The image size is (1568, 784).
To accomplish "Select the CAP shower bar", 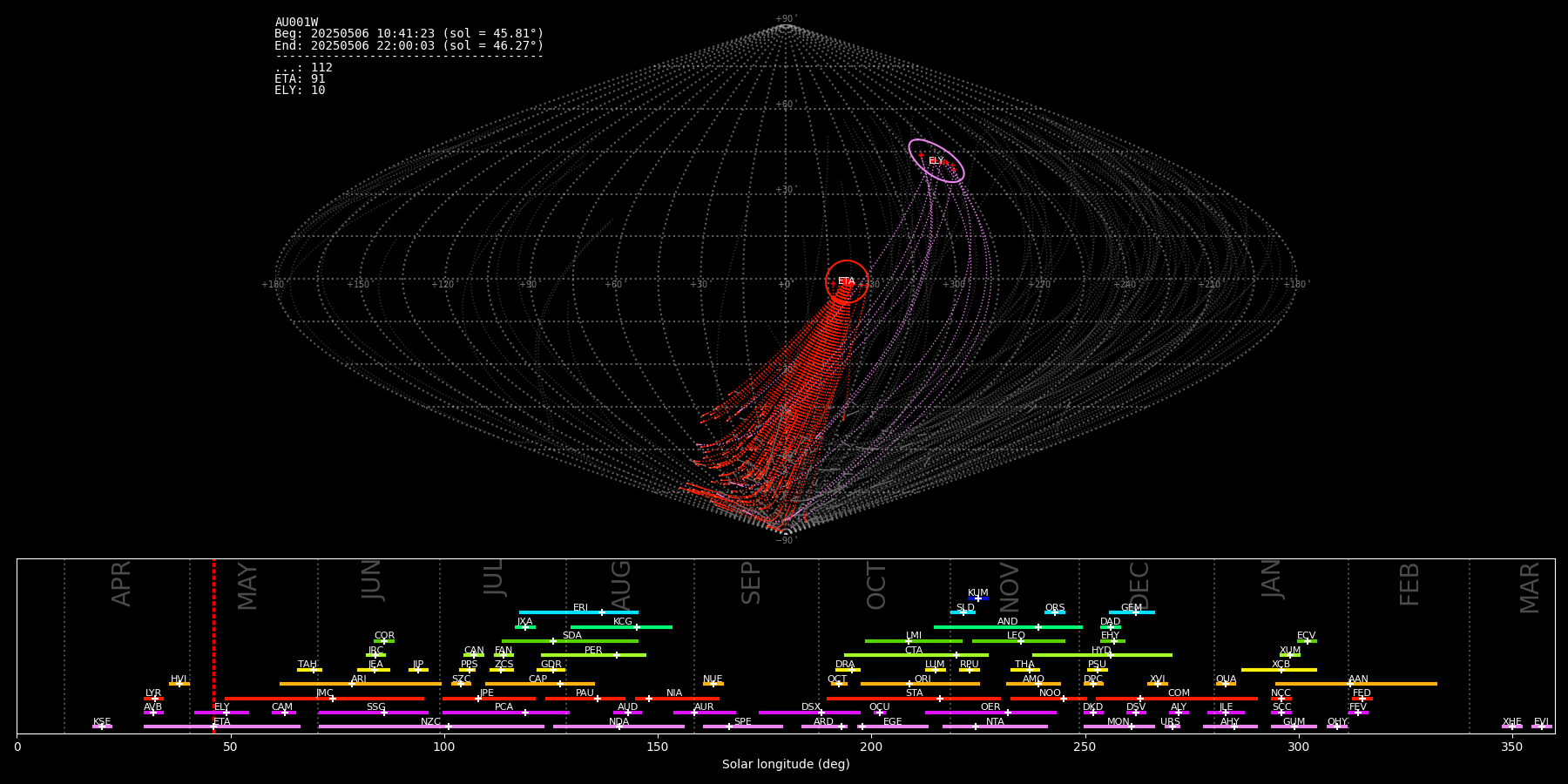I will coord(540,684).
